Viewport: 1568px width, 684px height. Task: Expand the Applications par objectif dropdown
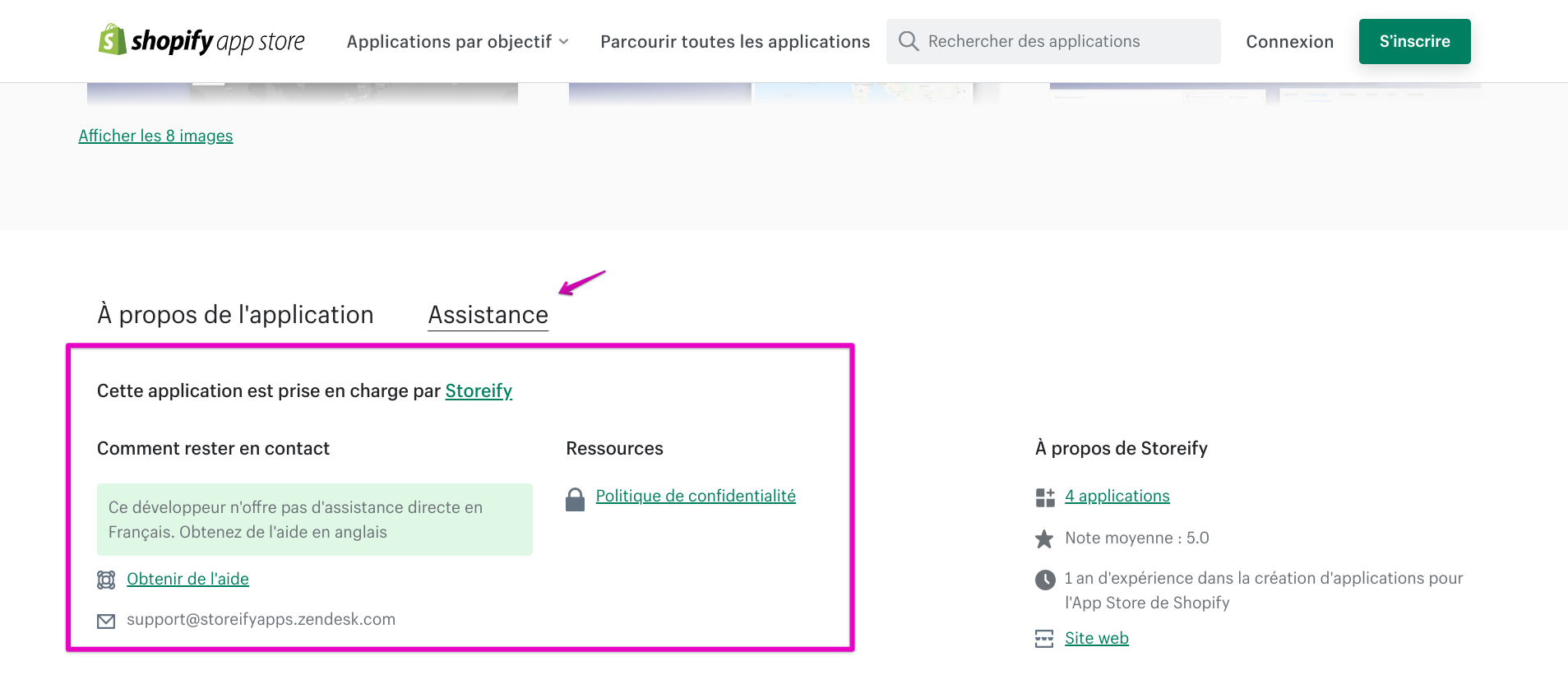(458, 42)
